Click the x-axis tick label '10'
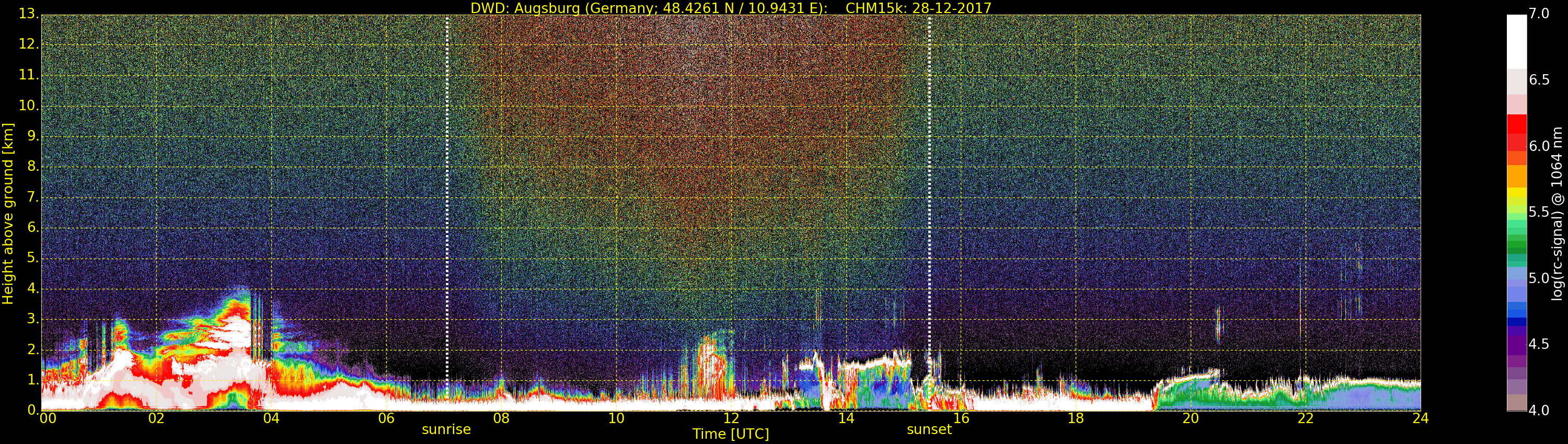Viewport: 1568px width, 444px height. click(617, 418)
